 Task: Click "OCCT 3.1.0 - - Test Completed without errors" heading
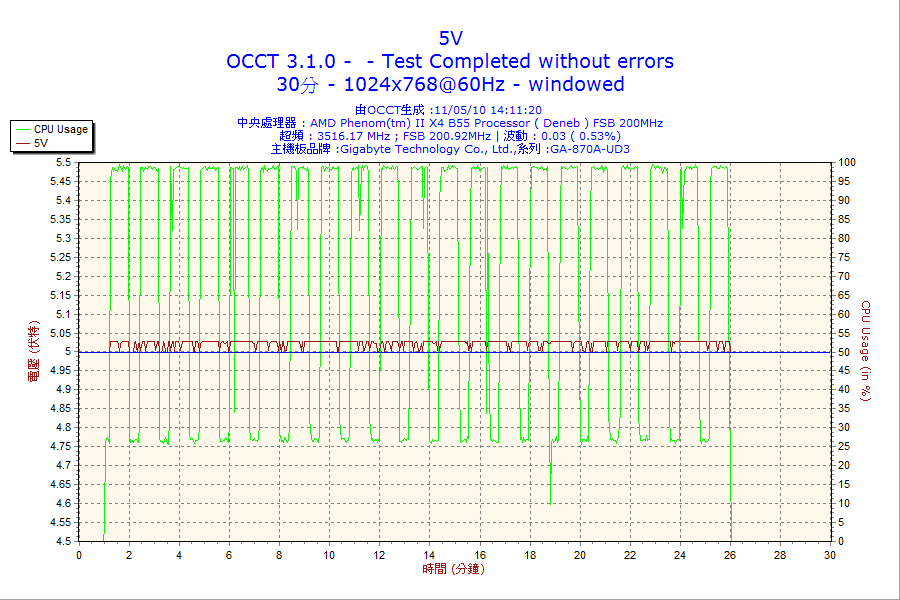pyautogui.click(x=450, y=61)
